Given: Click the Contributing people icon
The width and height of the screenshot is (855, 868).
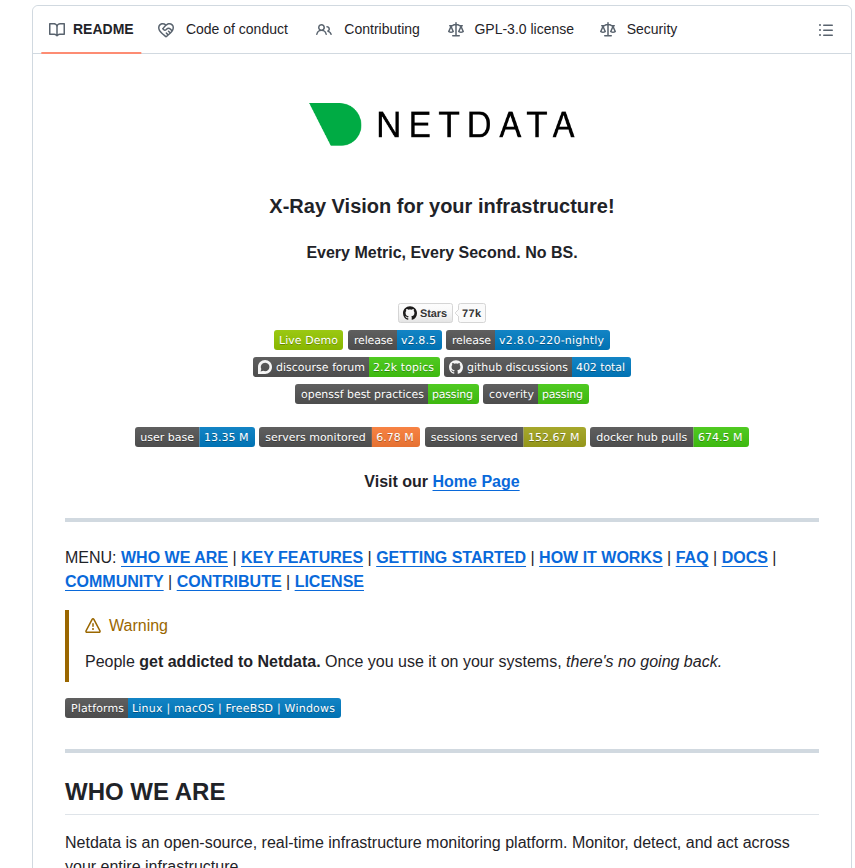Looking at the screenshot, I should 323,30.
